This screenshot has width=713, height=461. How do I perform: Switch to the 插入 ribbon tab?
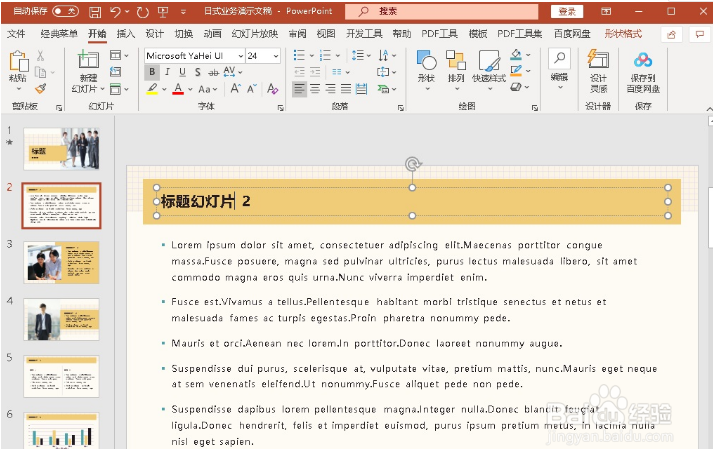coord(126,34)
